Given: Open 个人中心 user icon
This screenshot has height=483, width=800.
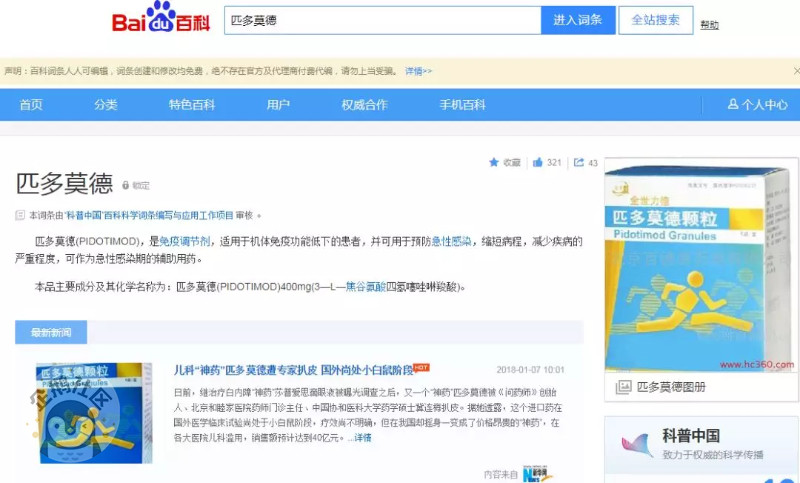Looking at the screenshot, I should point(733,104).
